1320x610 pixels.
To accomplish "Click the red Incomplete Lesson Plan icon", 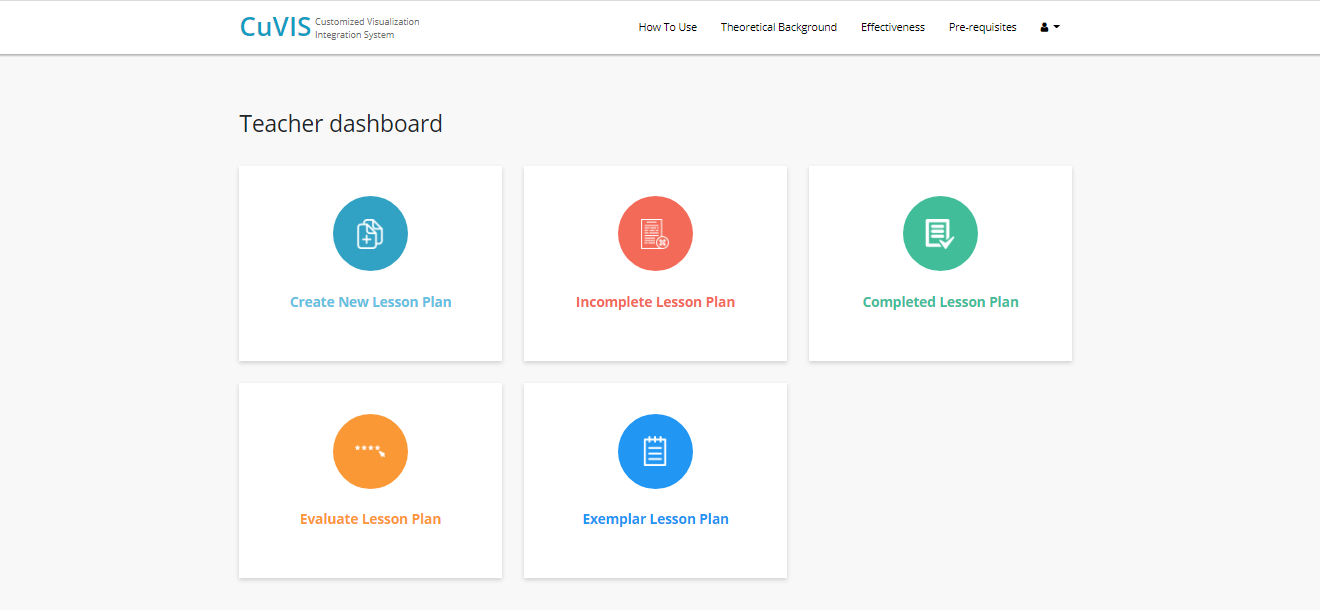I will pos(655,233).
